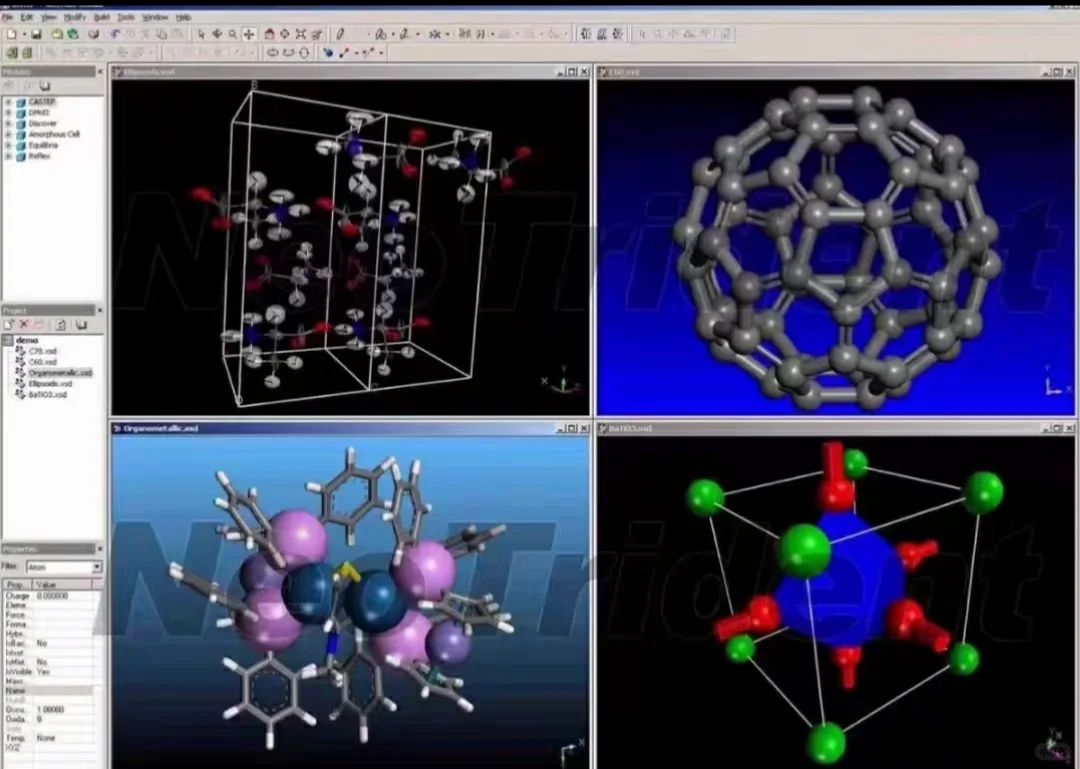Click the Undo icon
This screenshot has width=1080, height=769.
coord(113,34)
